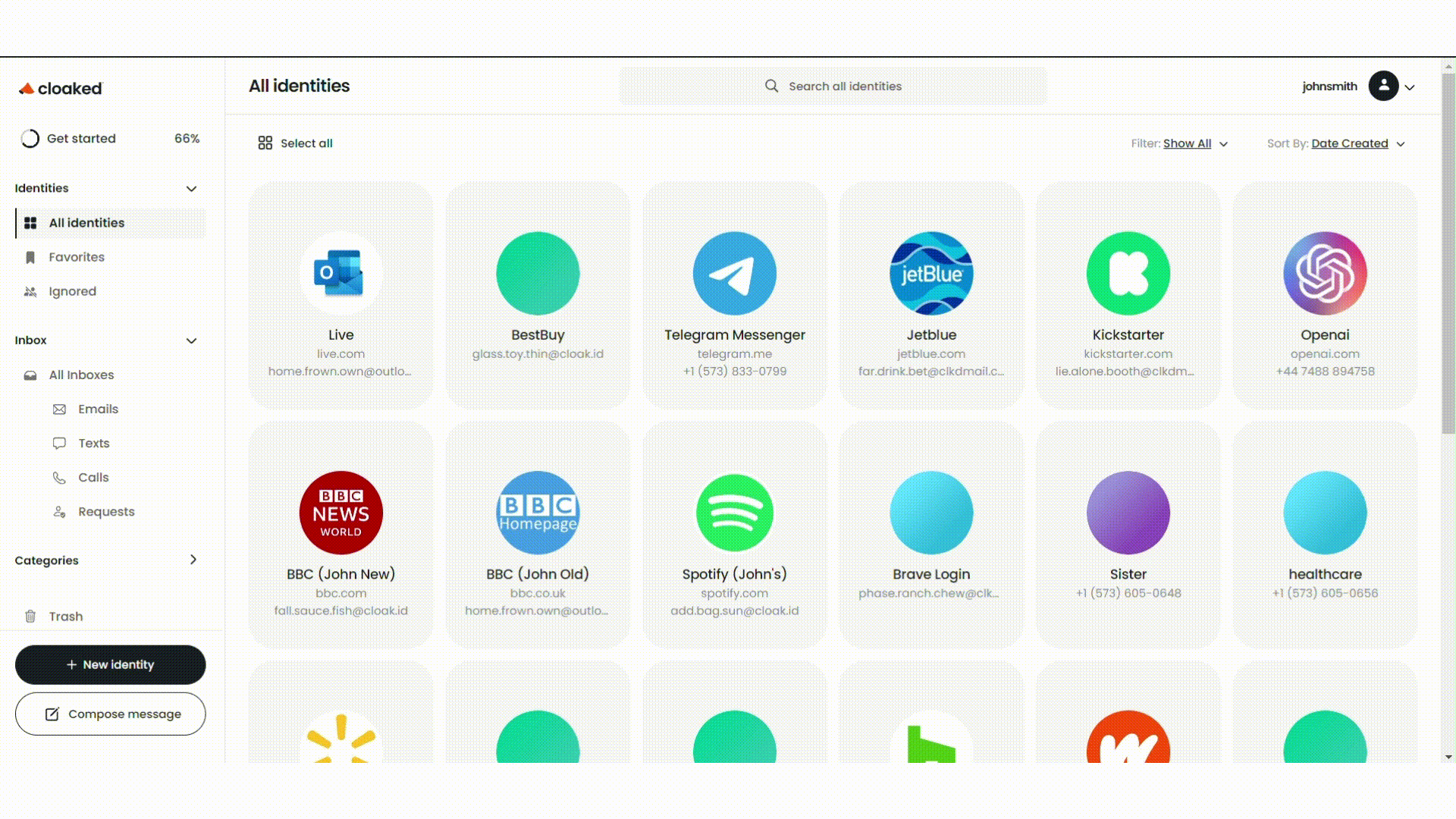Image resolution: width=1456 pixels, height=819 pixels.
Task: Click the Texts speech bubble icon
Action: pyautogui.click(x=59, y=443)
